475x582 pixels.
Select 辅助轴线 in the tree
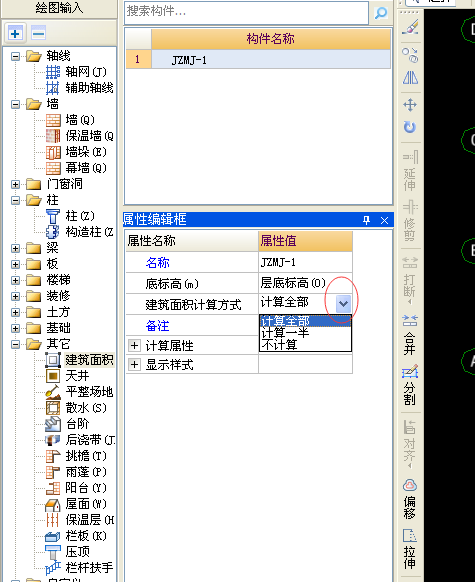click(x=79, y=88)
